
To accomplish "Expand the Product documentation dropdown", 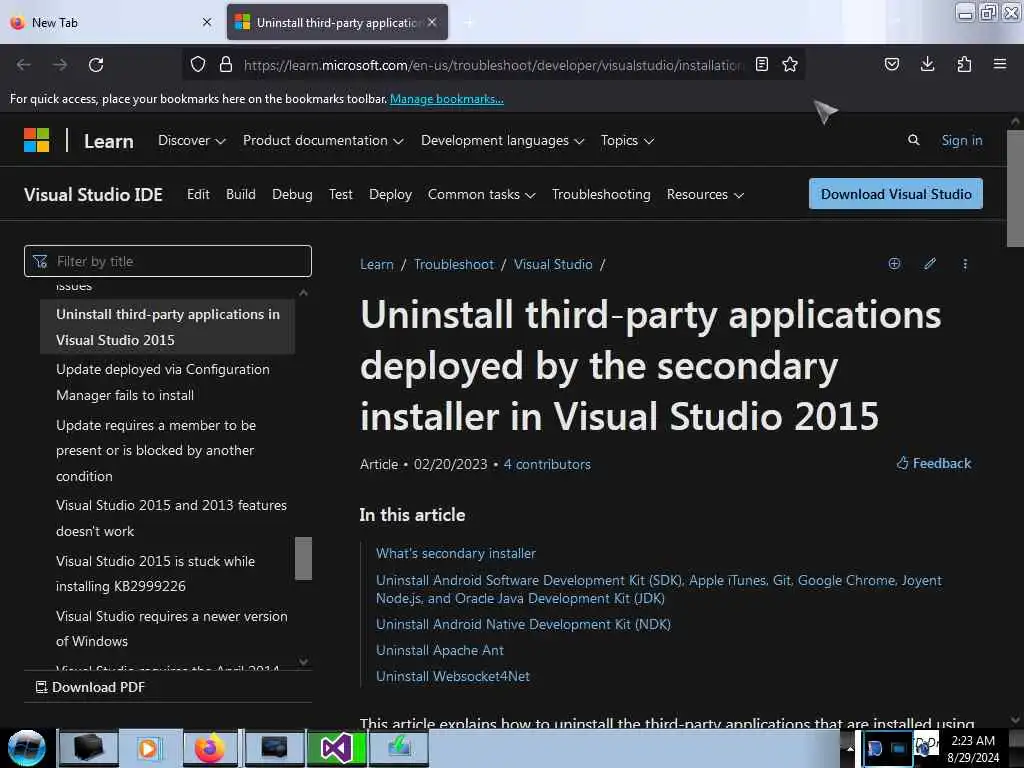I will (x=323, y=140).
